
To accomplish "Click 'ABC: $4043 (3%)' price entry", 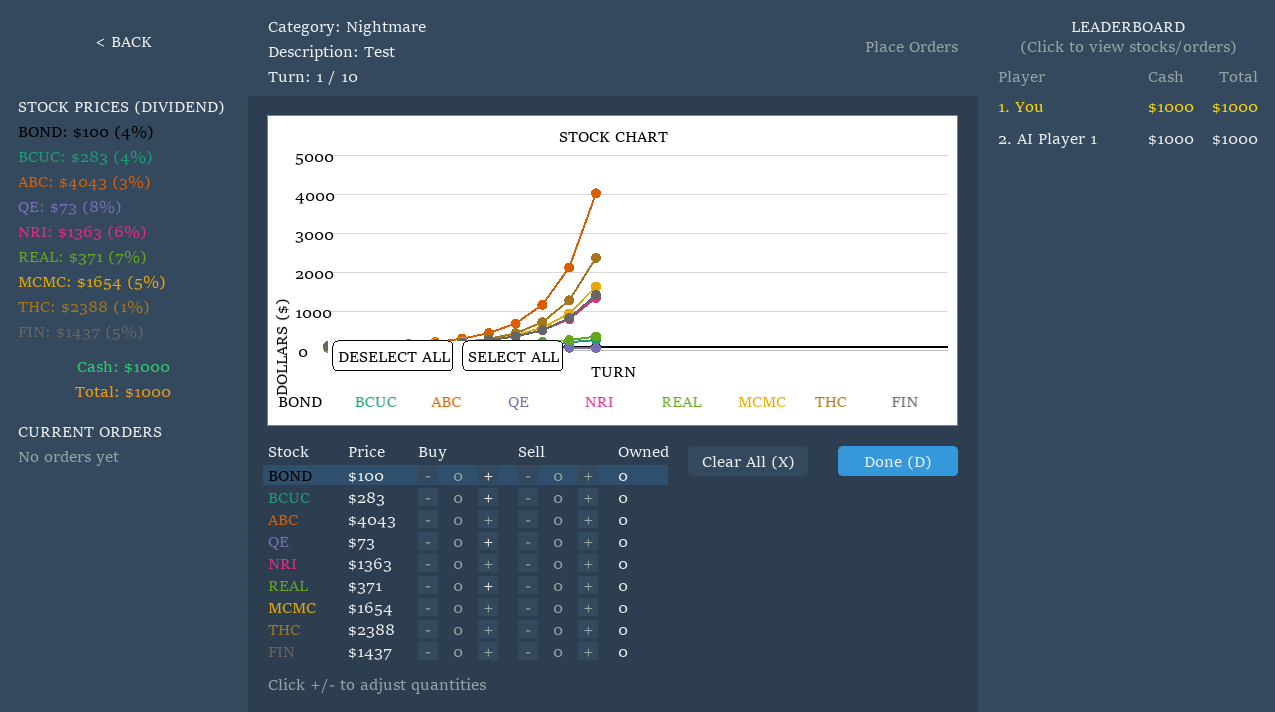I will point(84,182).
